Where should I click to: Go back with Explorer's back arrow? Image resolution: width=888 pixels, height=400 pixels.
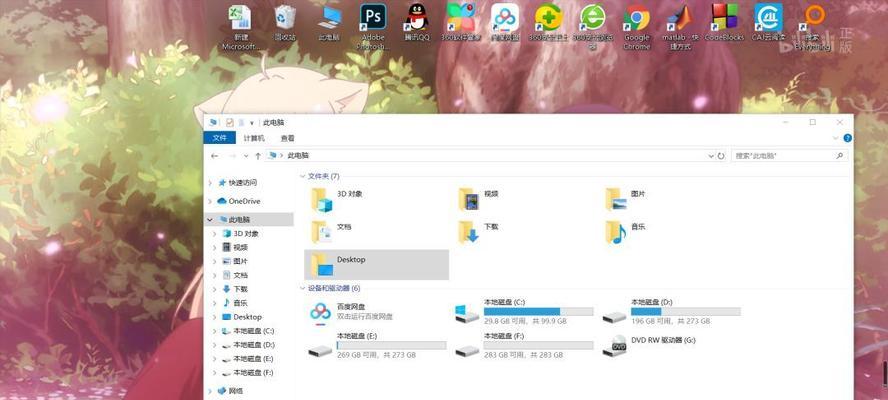(214, 155)
